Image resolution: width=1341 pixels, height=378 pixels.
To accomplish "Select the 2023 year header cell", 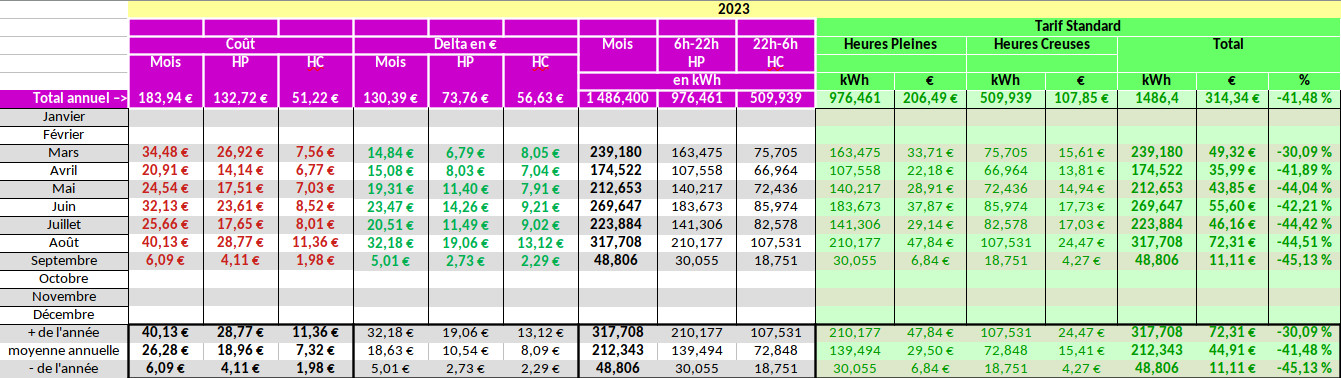I will click(735, 8).
